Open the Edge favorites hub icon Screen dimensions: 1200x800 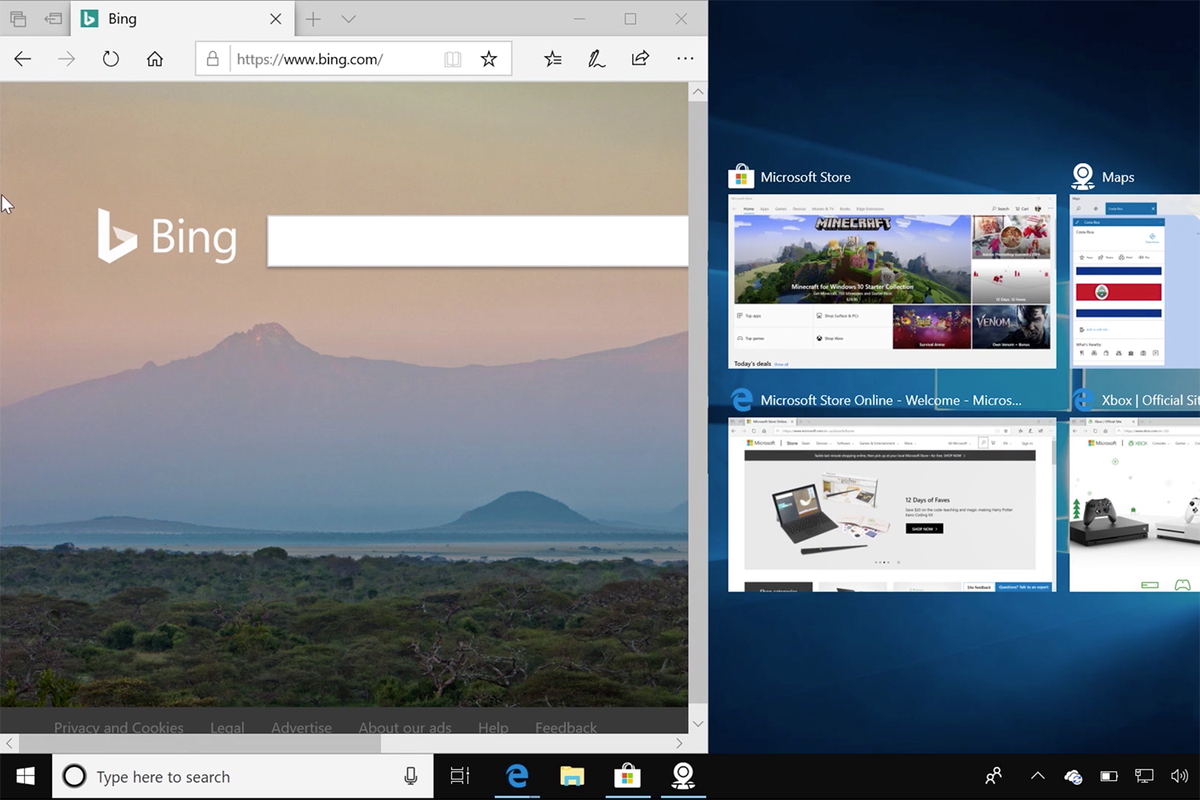click(x=553, y=59)
